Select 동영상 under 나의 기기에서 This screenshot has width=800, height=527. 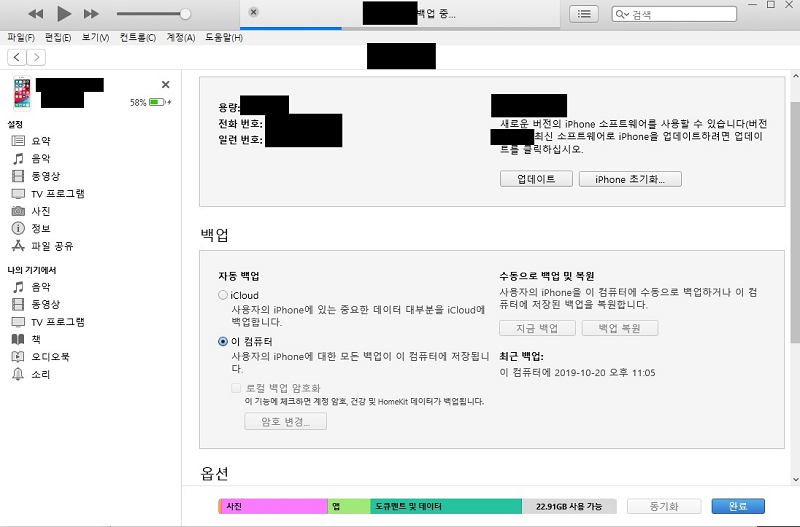pos(45,304)
